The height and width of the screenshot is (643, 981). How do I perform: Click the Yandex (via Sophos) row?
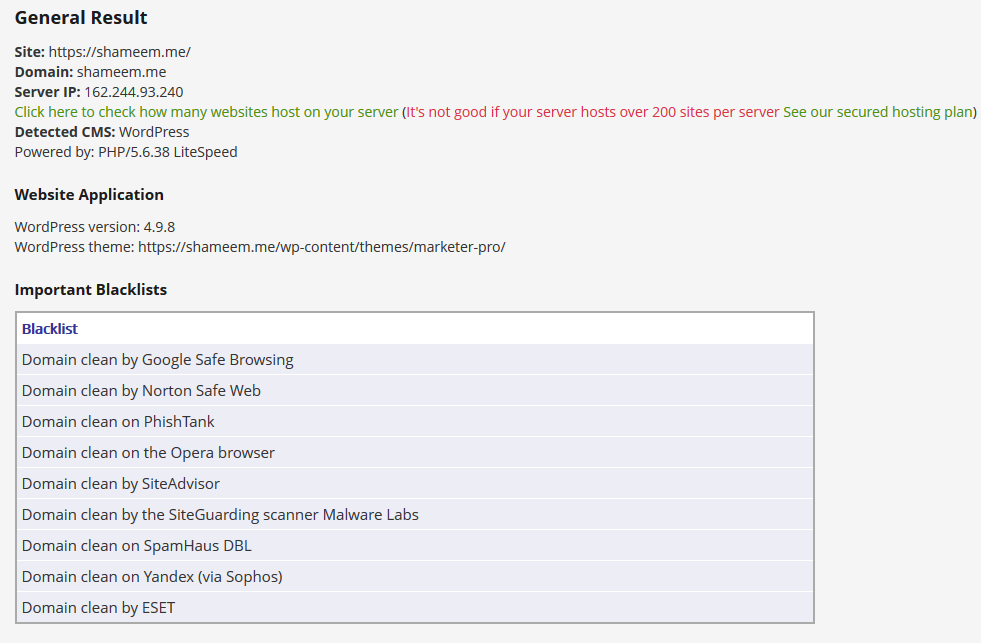coord(152,577)
